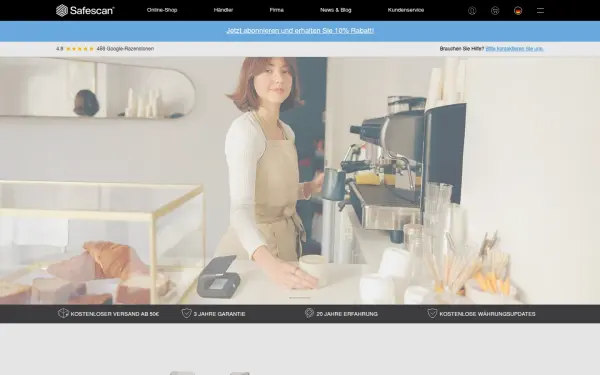Click 'Kostenlose Währungsupdates' text
The width and height of the screenshot is (600, 375).
click(x=488, y=314)
